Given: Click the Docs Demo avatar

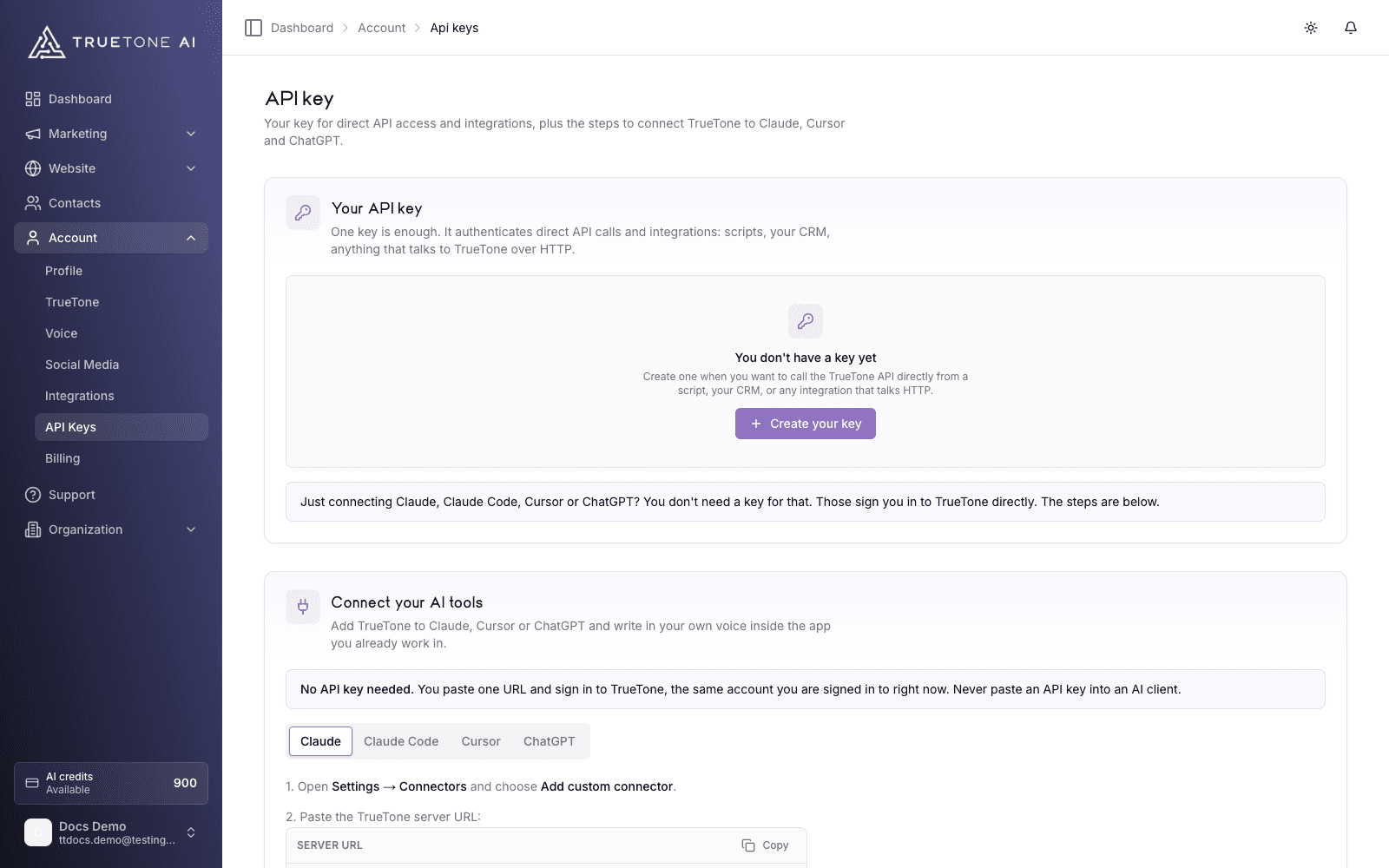Looking at the screenshot, I should (38, 832).
